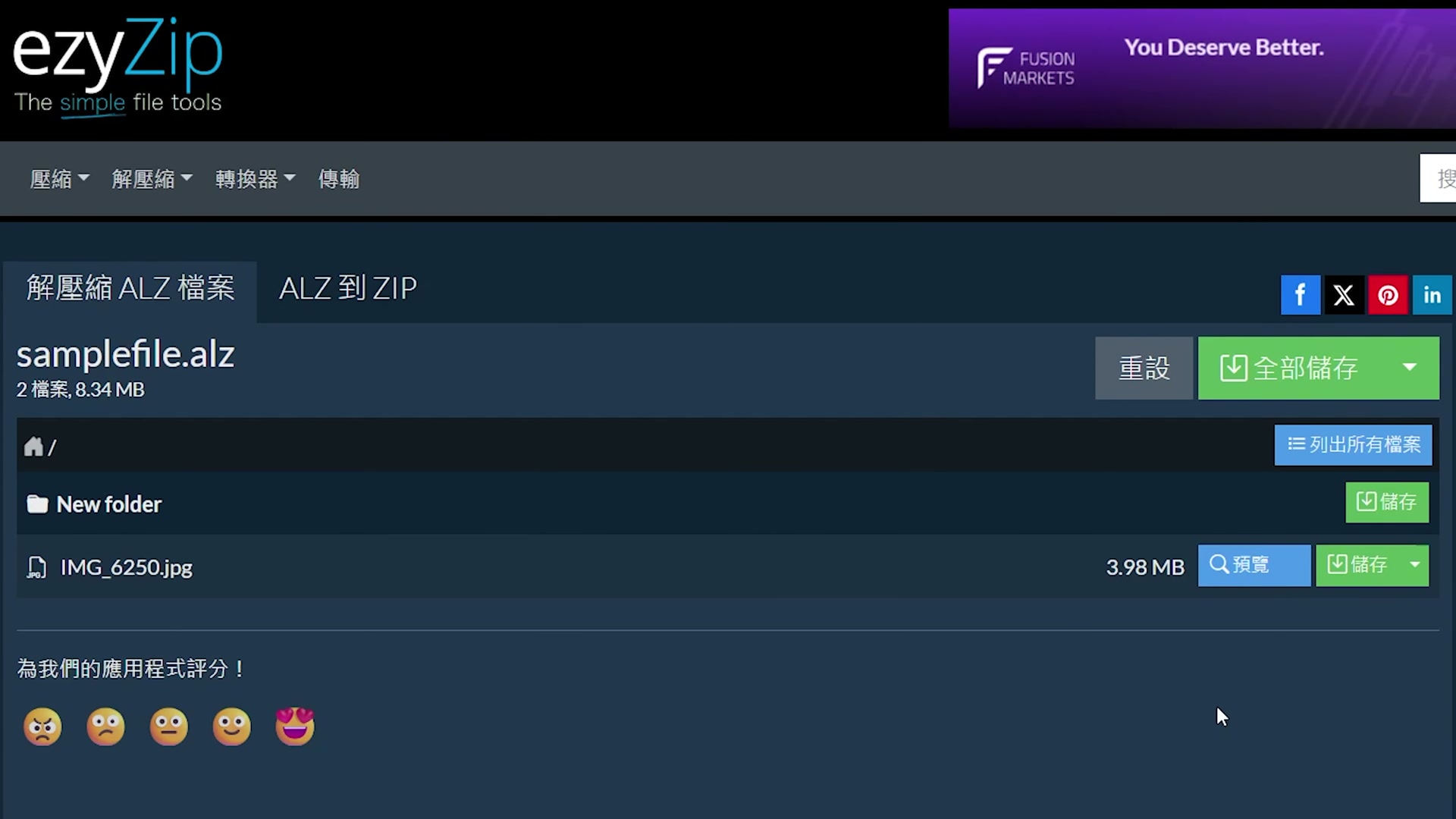This screenshot has height=819, width=1456.
Task: Select the smiling face rating emoji
Action: pyautogui.click(x=231, y=726)
